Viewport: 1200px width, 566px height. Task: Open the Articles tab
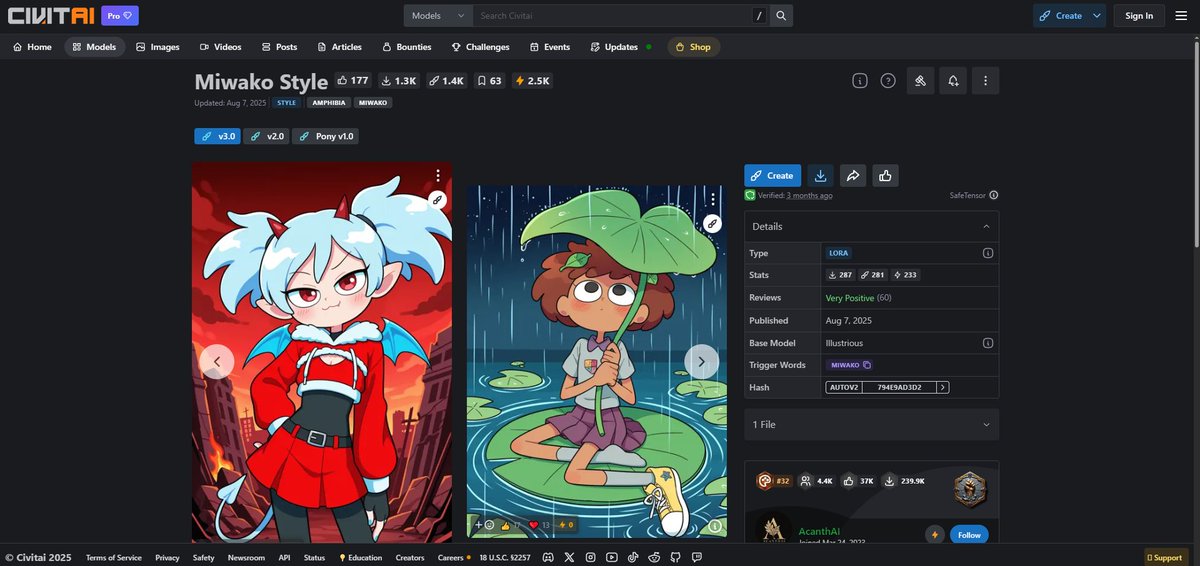339,47
